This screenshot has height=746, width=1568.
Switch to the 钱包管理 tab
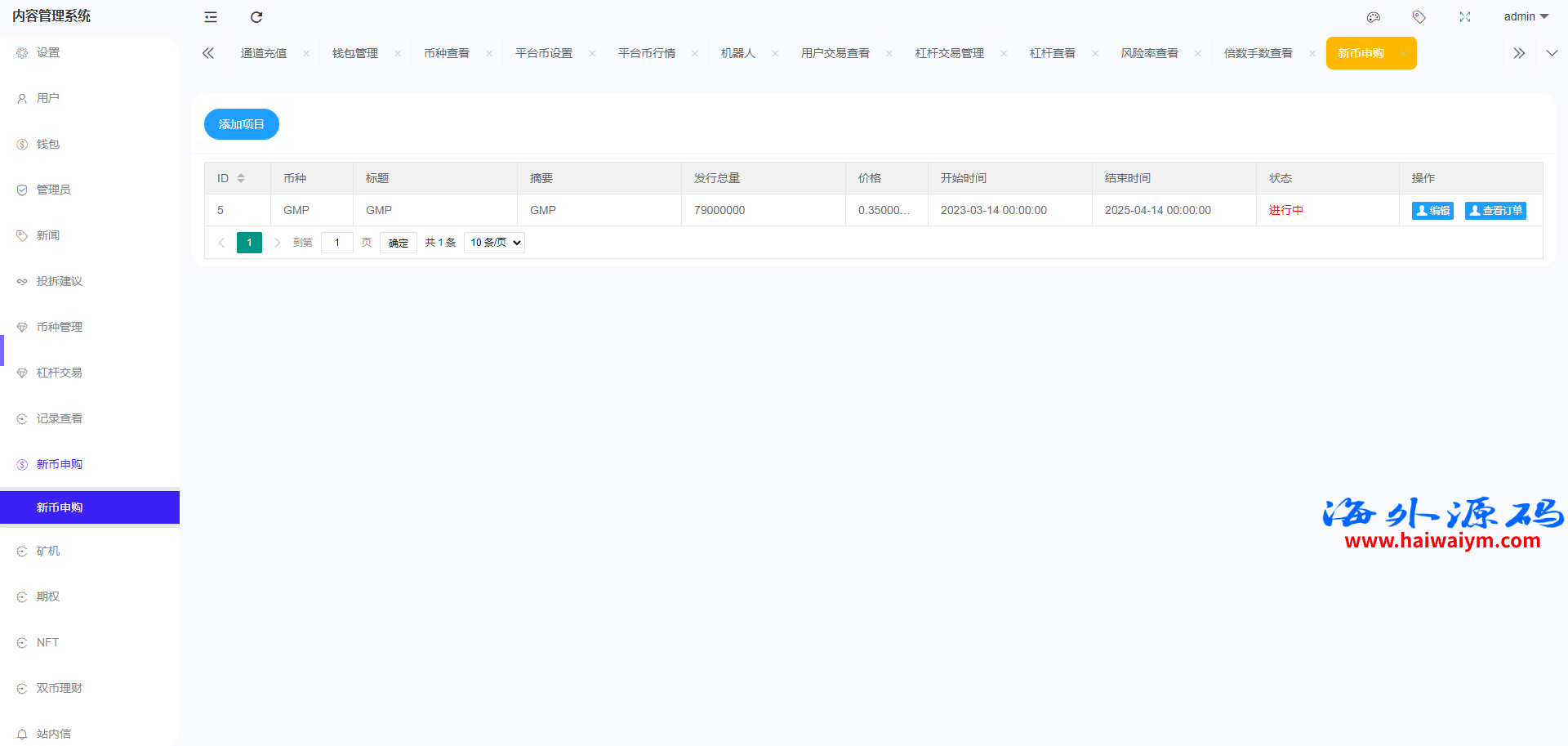click(x=355, y=54)
